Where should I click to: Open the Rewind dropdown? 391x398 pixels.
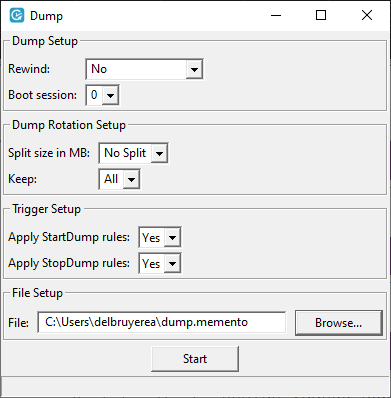[x=144, y=69]
